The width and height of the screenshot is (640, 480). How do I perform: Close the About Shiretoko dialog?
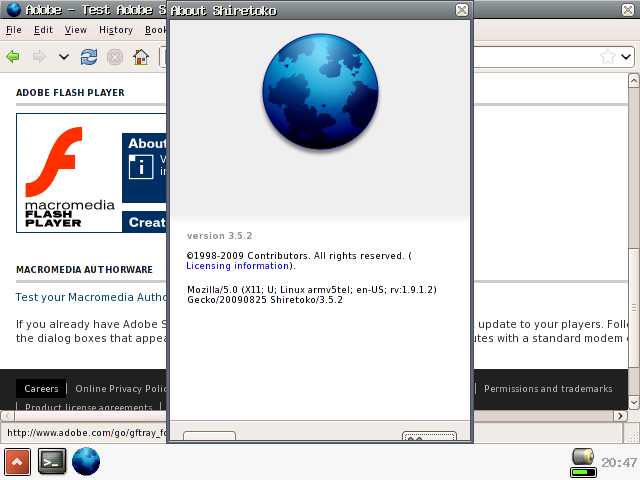462,10
